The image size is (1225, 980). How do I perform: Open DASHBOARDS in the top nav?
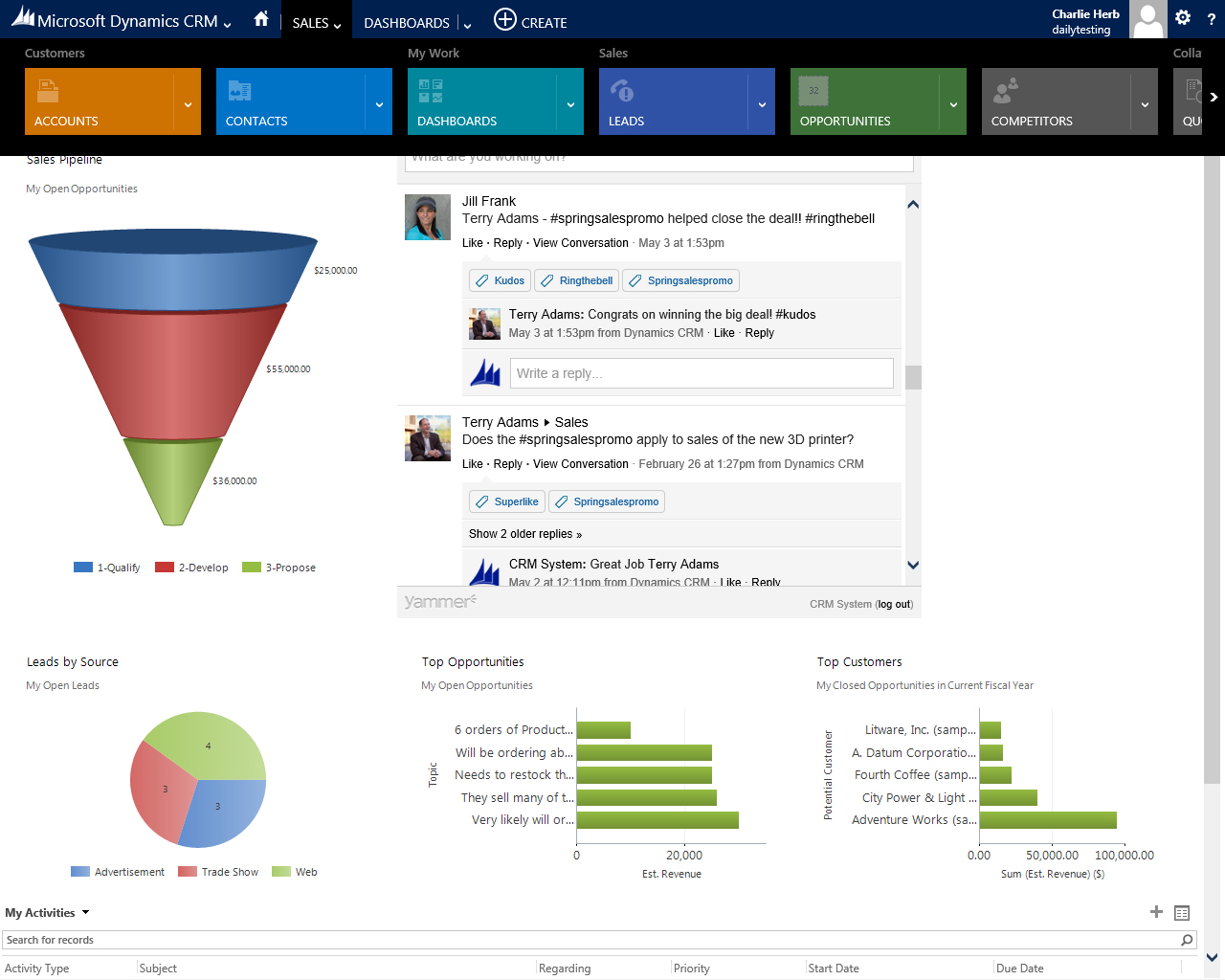(407, 23)
